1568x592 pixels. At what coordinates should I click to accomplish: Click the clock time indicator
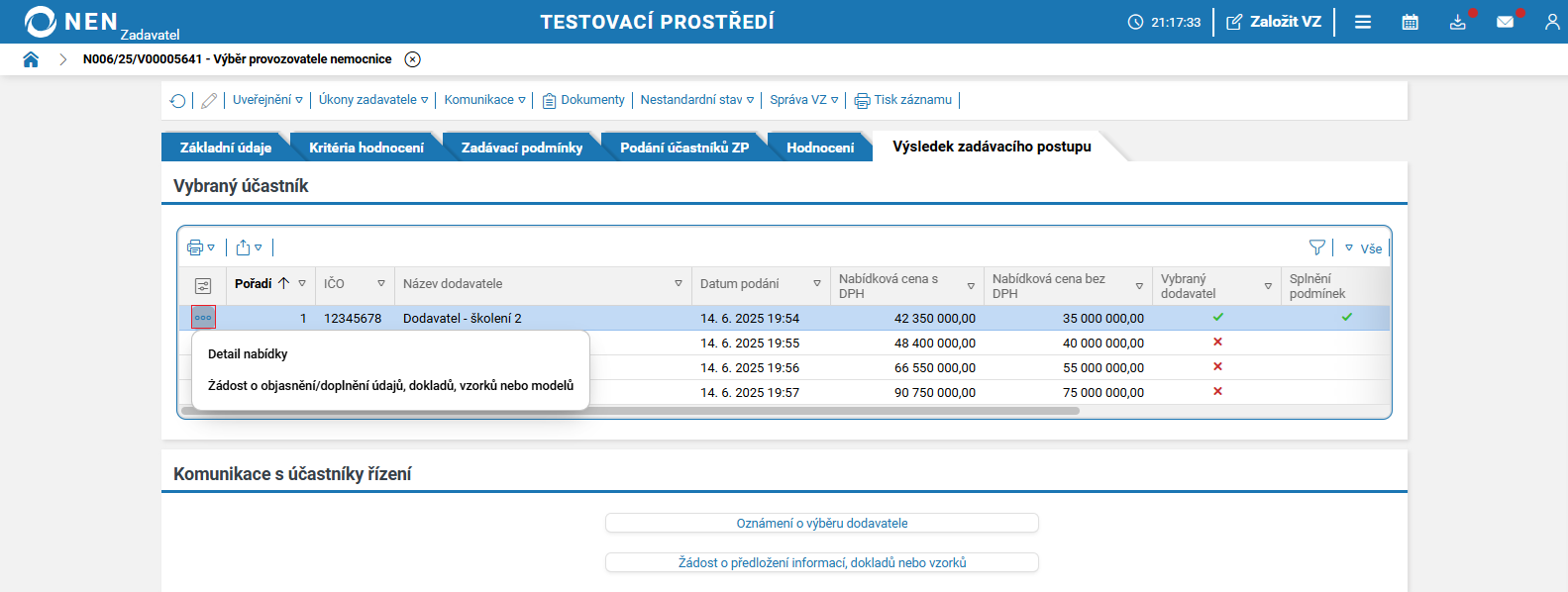[x=1164, y=22]
